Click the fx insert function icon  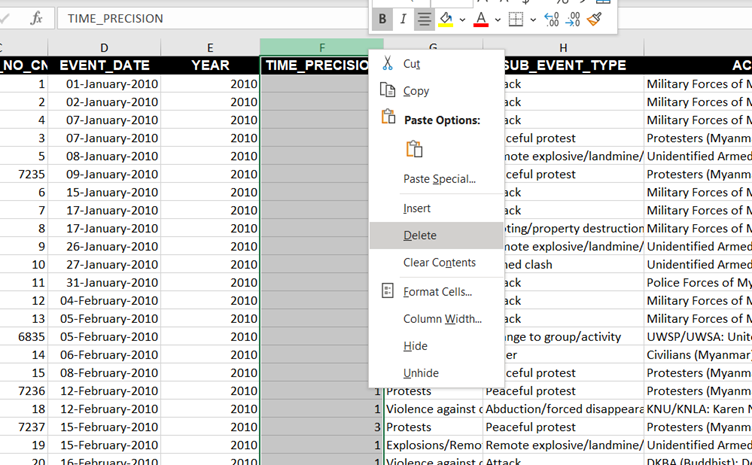click(x=37, y=18)
